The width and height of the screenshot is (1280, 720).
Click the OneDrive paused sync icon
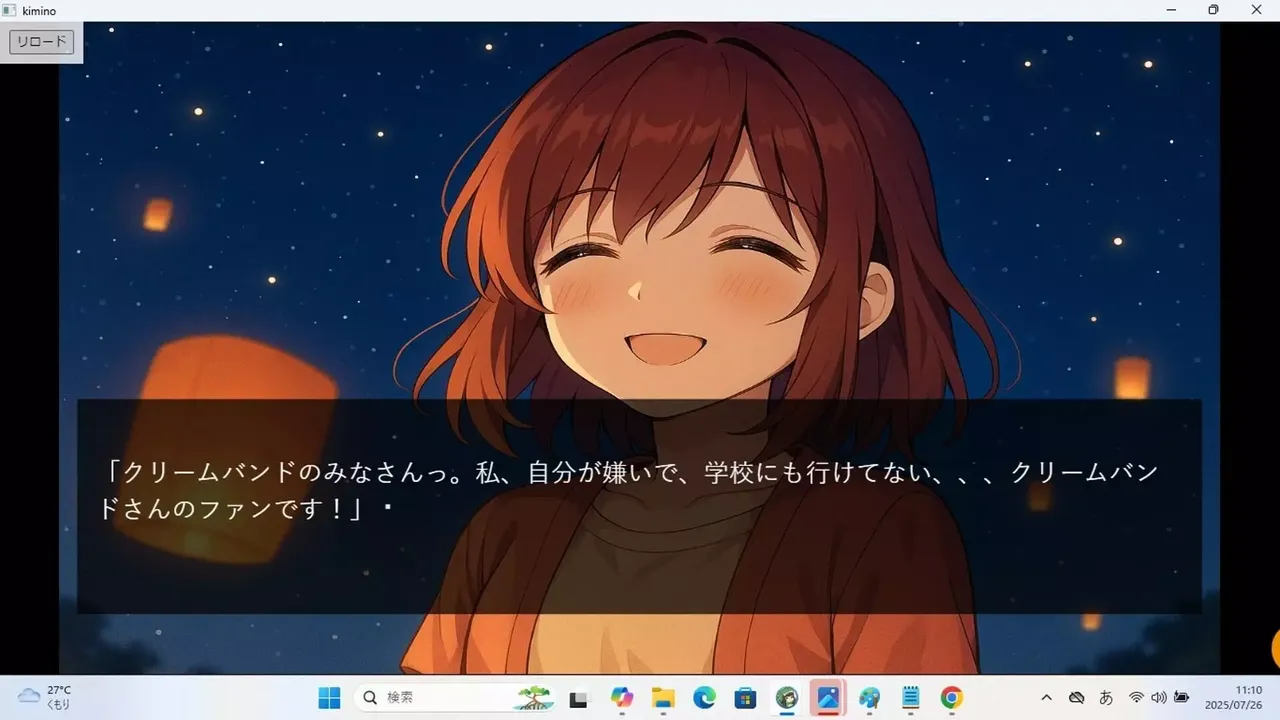click(x=1077, y=697)
